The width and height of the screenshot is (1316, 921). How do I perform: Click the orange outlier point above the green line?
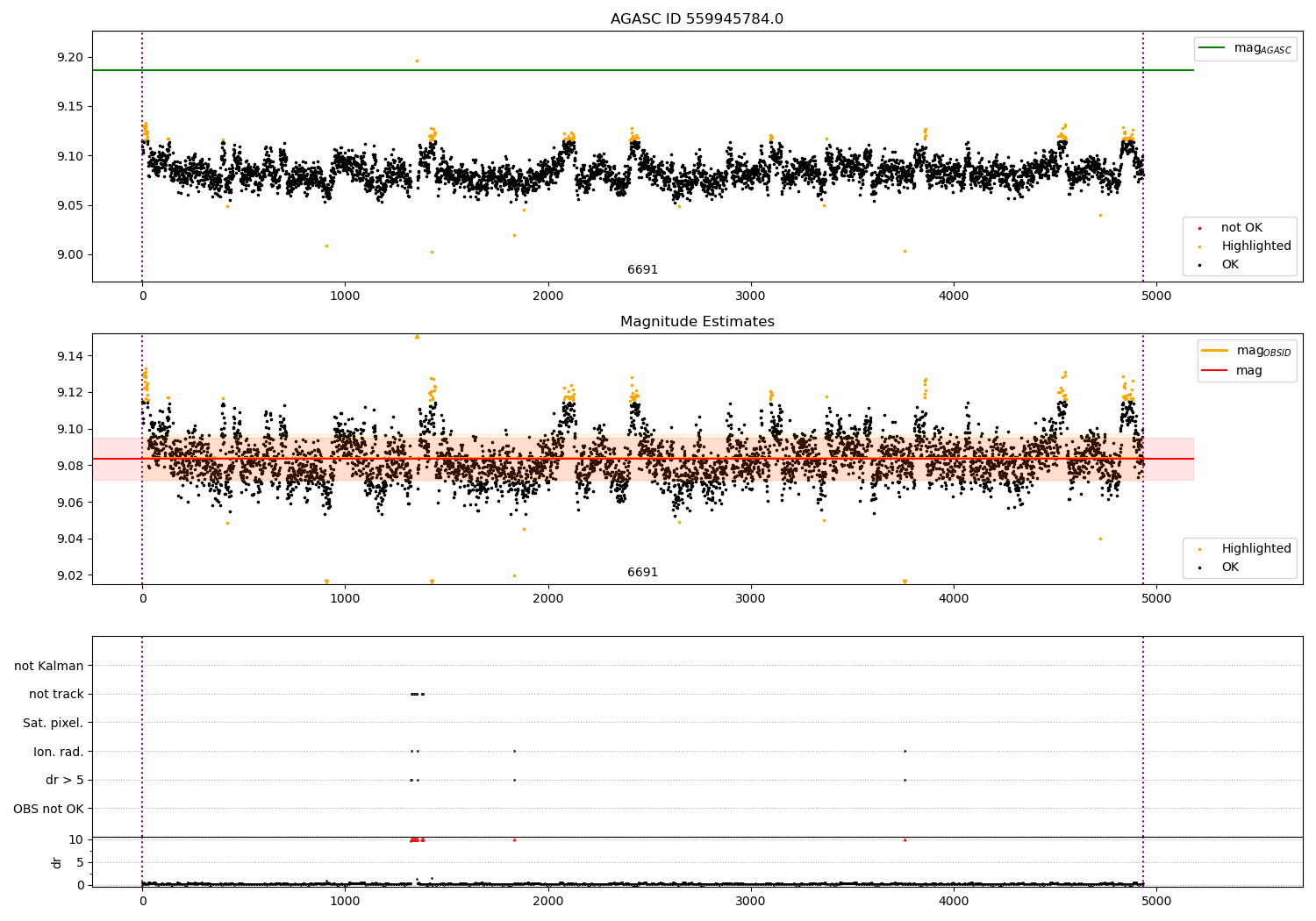pyautogui.click(x=417, y=61)
